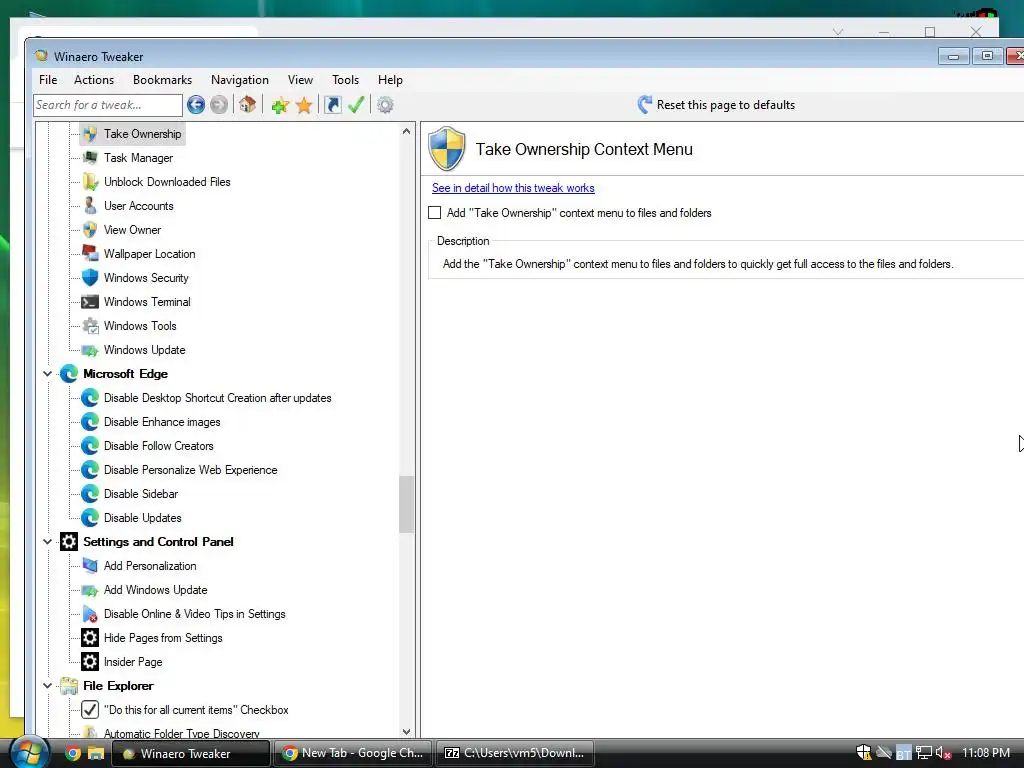Select the Unblock Downloaded Files icon
The height and width of the screenshot is (768, 1024).
pyautogui.click(x=90, y=182)
